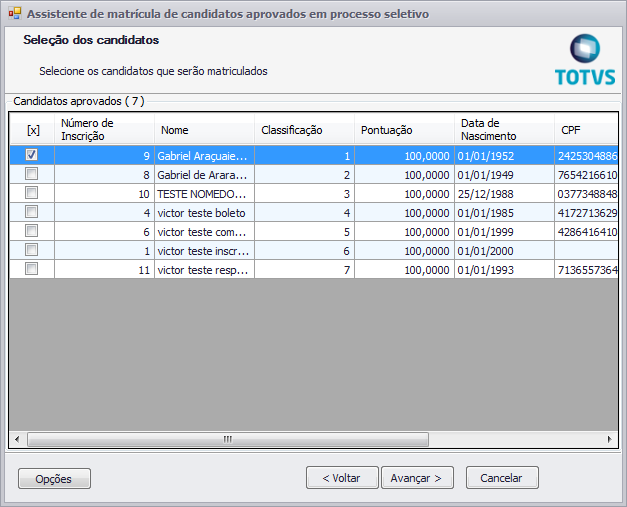This screenshot has width=627, height=507.
Task: Click CPF cell starting 4286416410
Action: pyautogui.click(x=586, y=232)
